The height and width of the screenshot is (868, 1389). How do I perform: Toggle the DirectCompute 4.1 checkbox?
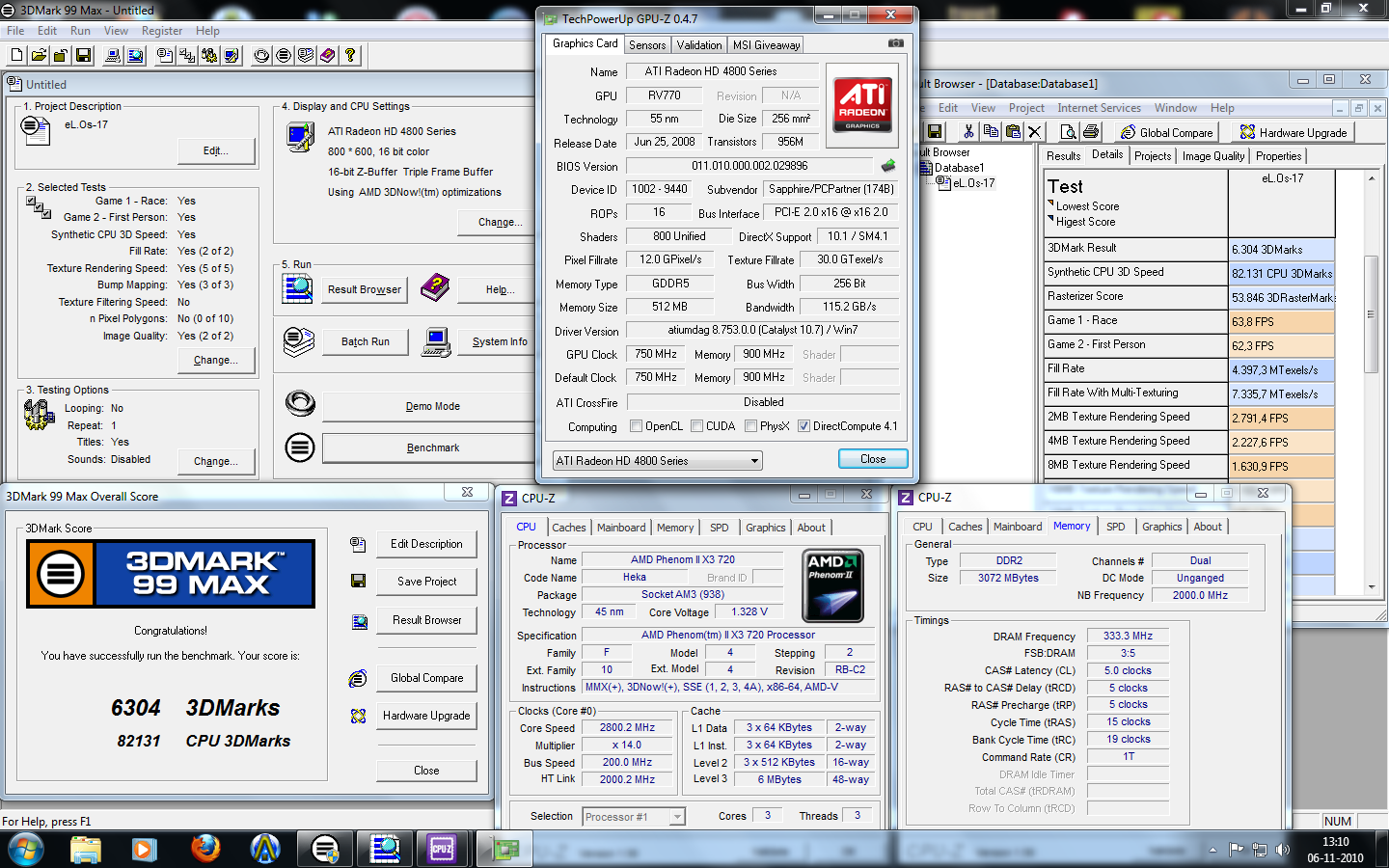(803, 425)
